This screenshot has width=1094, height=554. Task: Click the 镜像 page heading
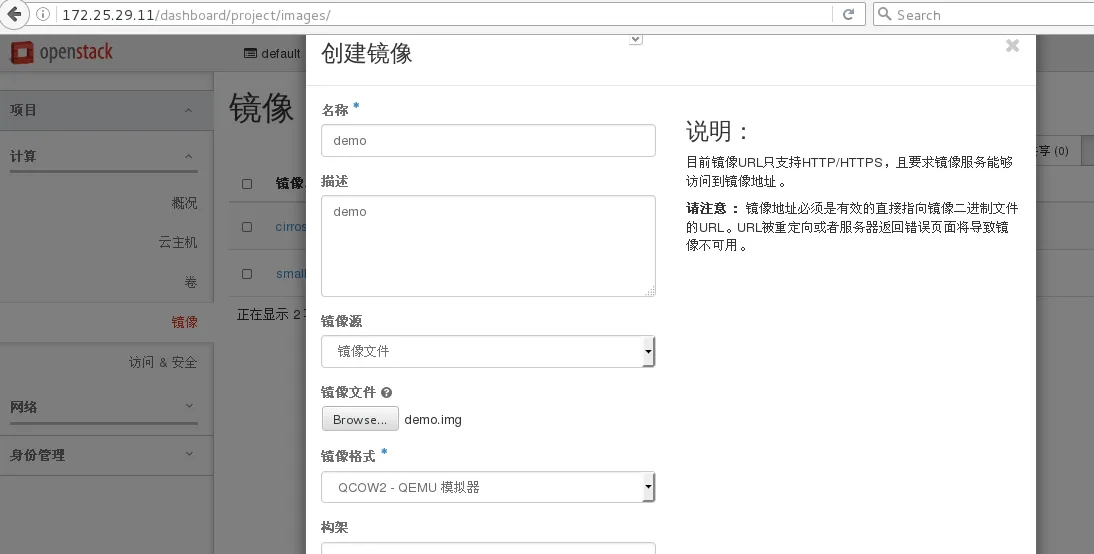[261, 108]
